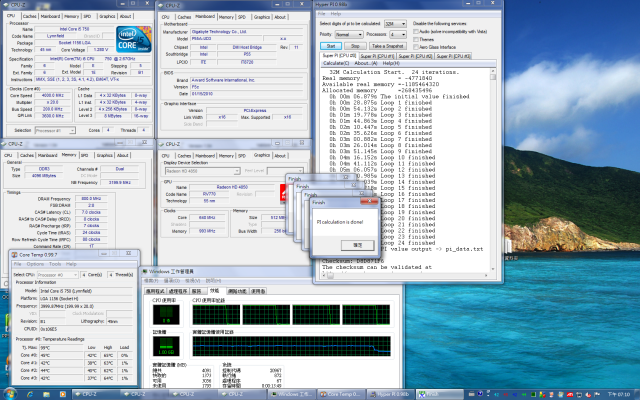The image size is (640, 400).
Task: Open CPU-Z Selection Processor #1 dropdown
Action: point(55,131)
